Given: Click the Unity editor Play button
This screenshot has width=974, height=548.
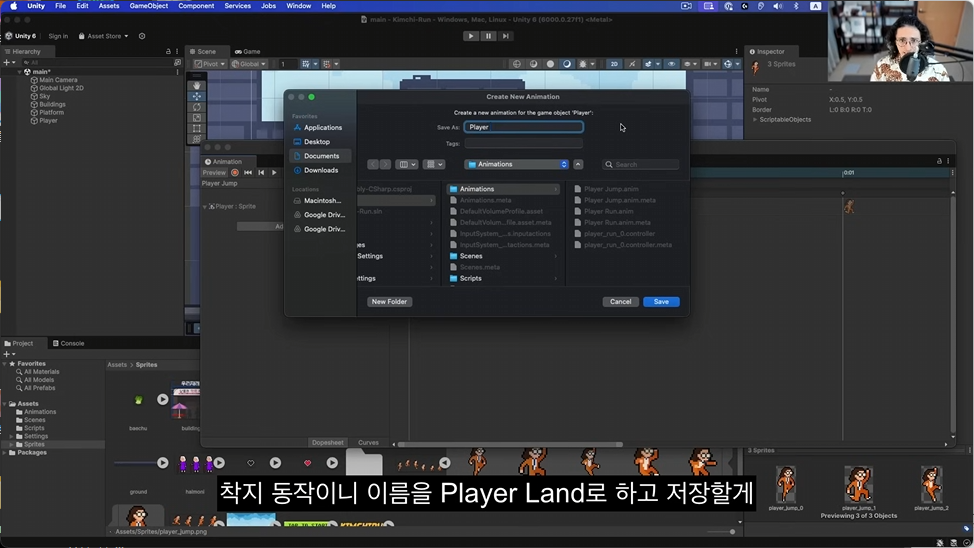Looking at the screenshot, I should pyautogui.click(x=471, y=36).
